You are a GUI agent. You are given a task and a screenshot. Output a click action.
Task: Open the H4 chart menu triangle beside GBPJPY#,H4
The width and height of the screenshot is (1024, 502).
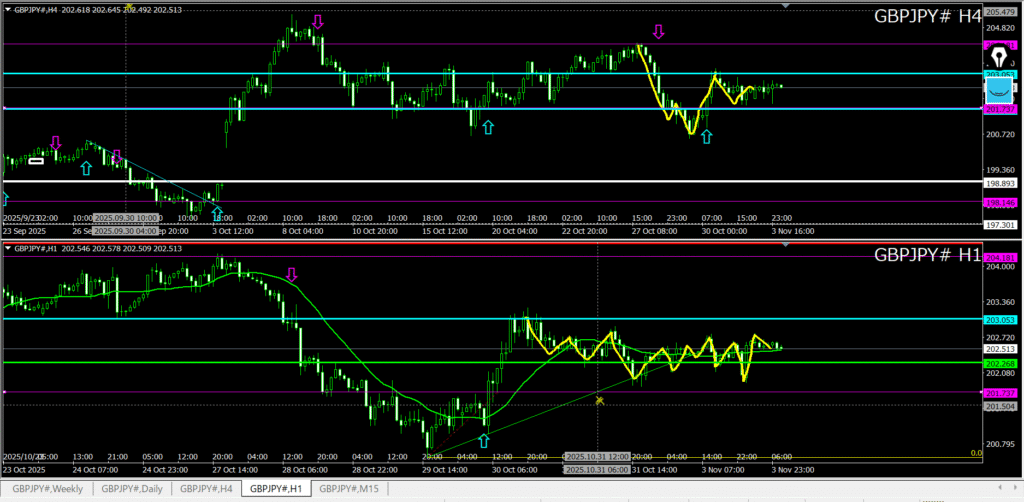[6, 8]
